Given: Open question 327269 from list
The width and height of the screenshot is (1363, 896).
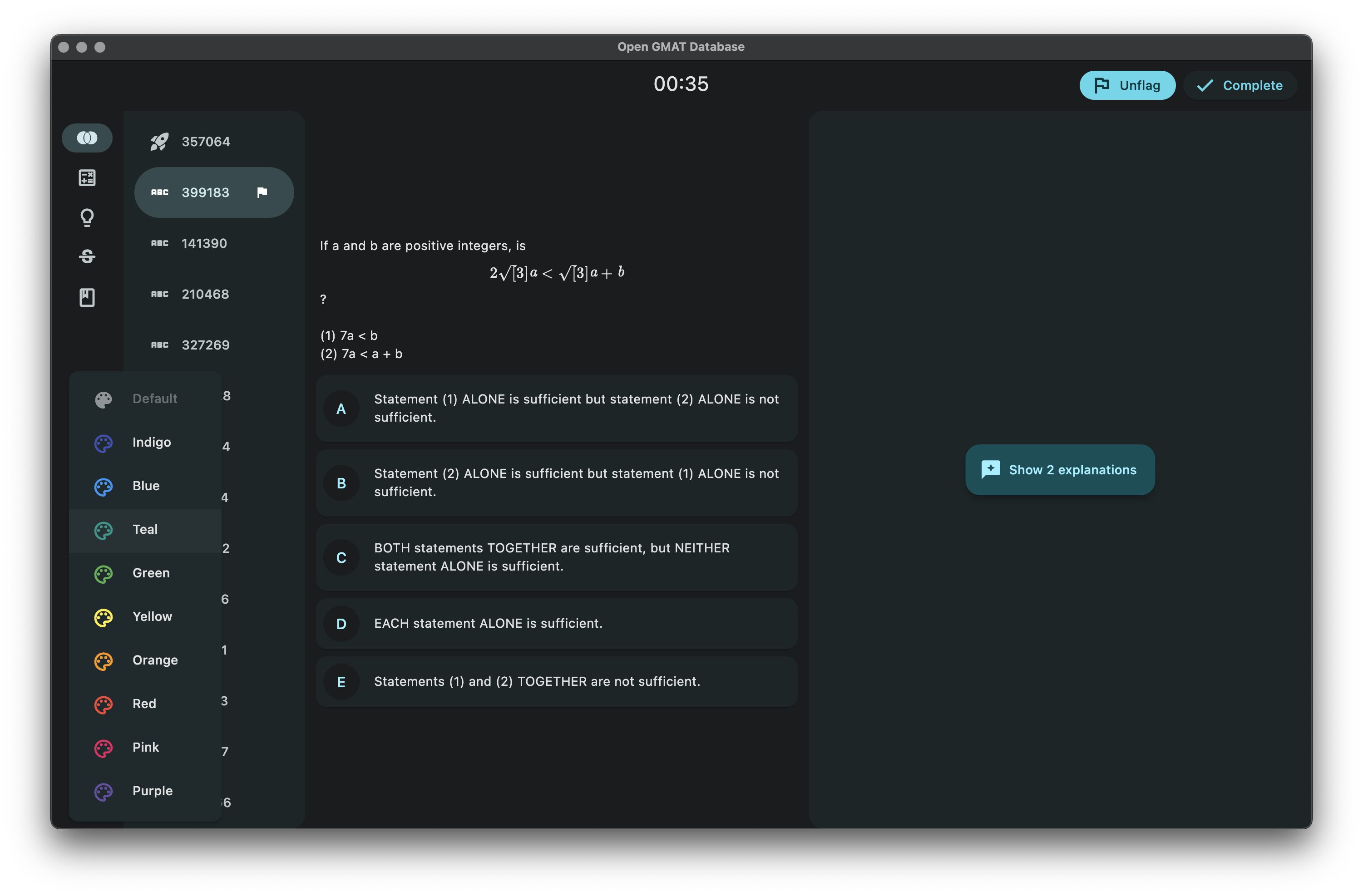Looking at the screenshot, I should 205,345.
